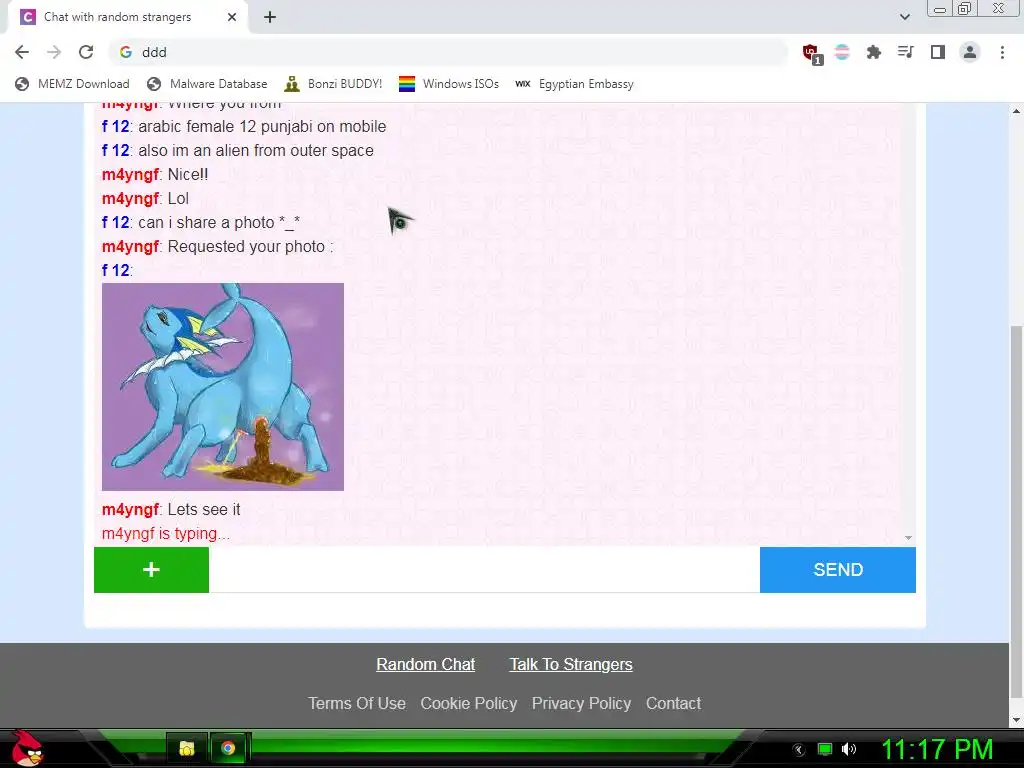Open the profile avatar menu

(970, 52)
